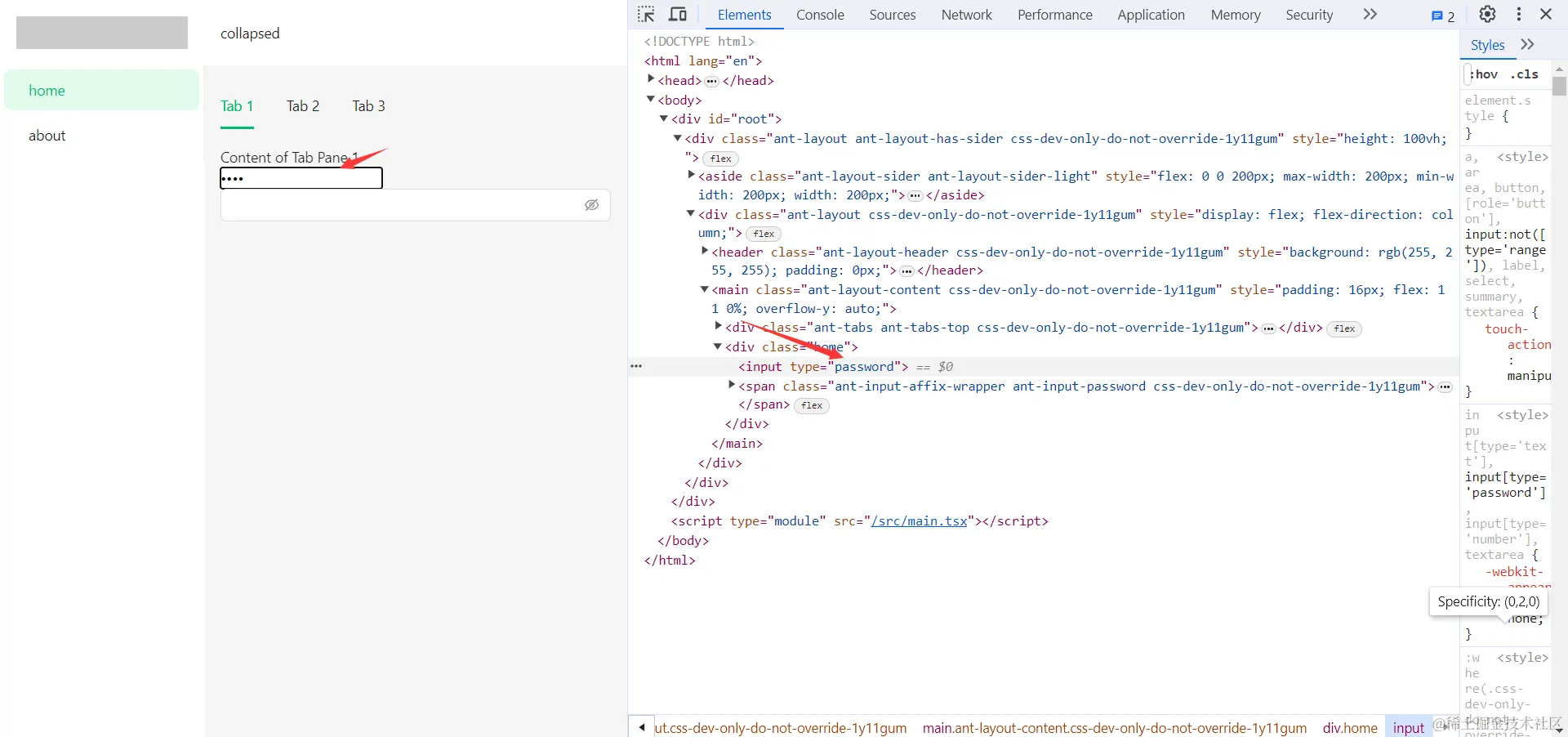Go to the Network tab
This screenshot has width=1568, height=737.
click(x=967, y=15)
